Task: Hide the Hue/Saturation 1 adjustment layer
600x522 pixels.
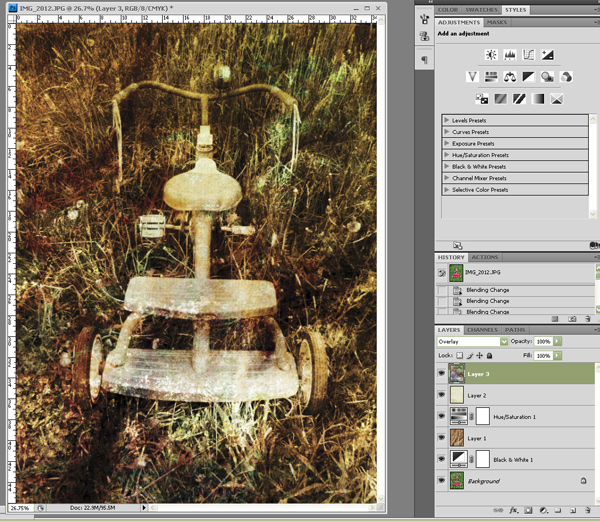Action: click(441, 417)
